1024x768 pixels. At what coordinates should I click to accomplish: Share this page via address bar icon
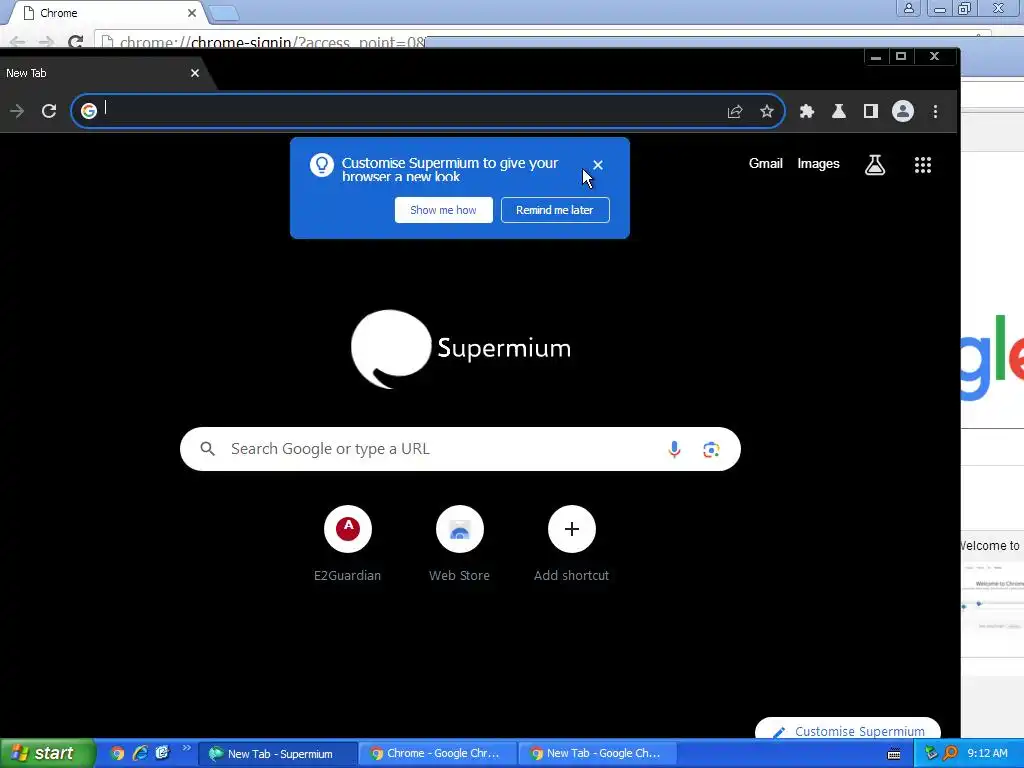coord(735,111)
